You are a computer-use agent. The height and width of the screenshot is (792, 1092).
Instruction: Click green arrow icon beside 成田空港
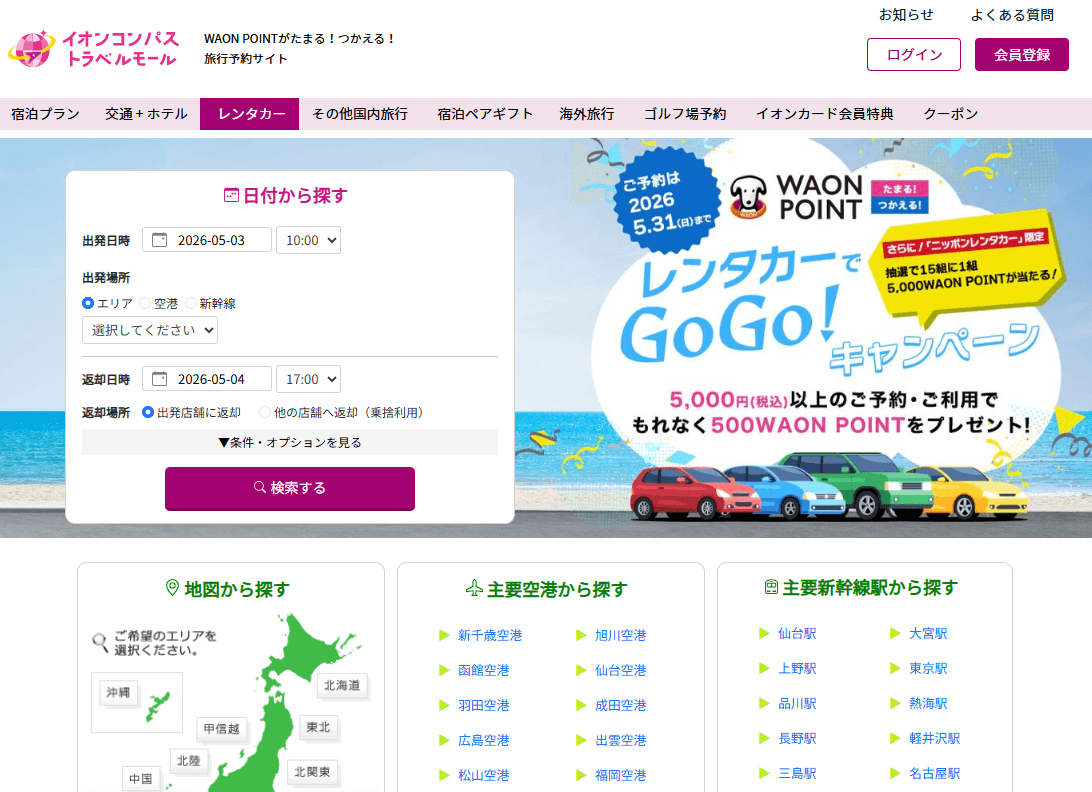click(581, 705)
